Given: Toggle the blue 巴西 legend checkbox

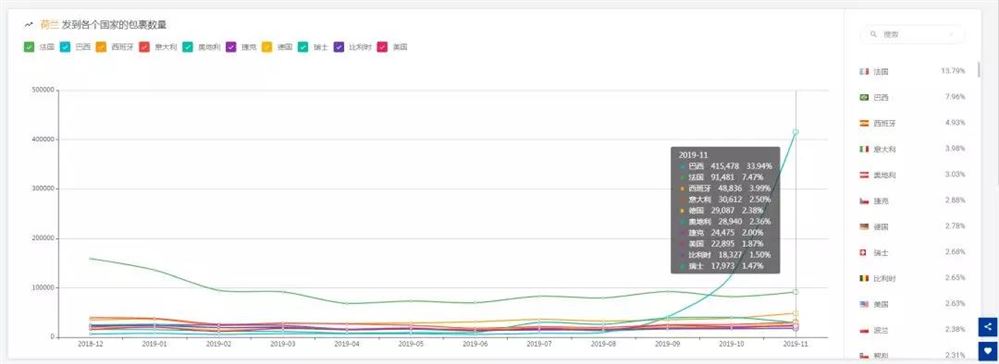Looking at the screenshot, I should (65, 47).
